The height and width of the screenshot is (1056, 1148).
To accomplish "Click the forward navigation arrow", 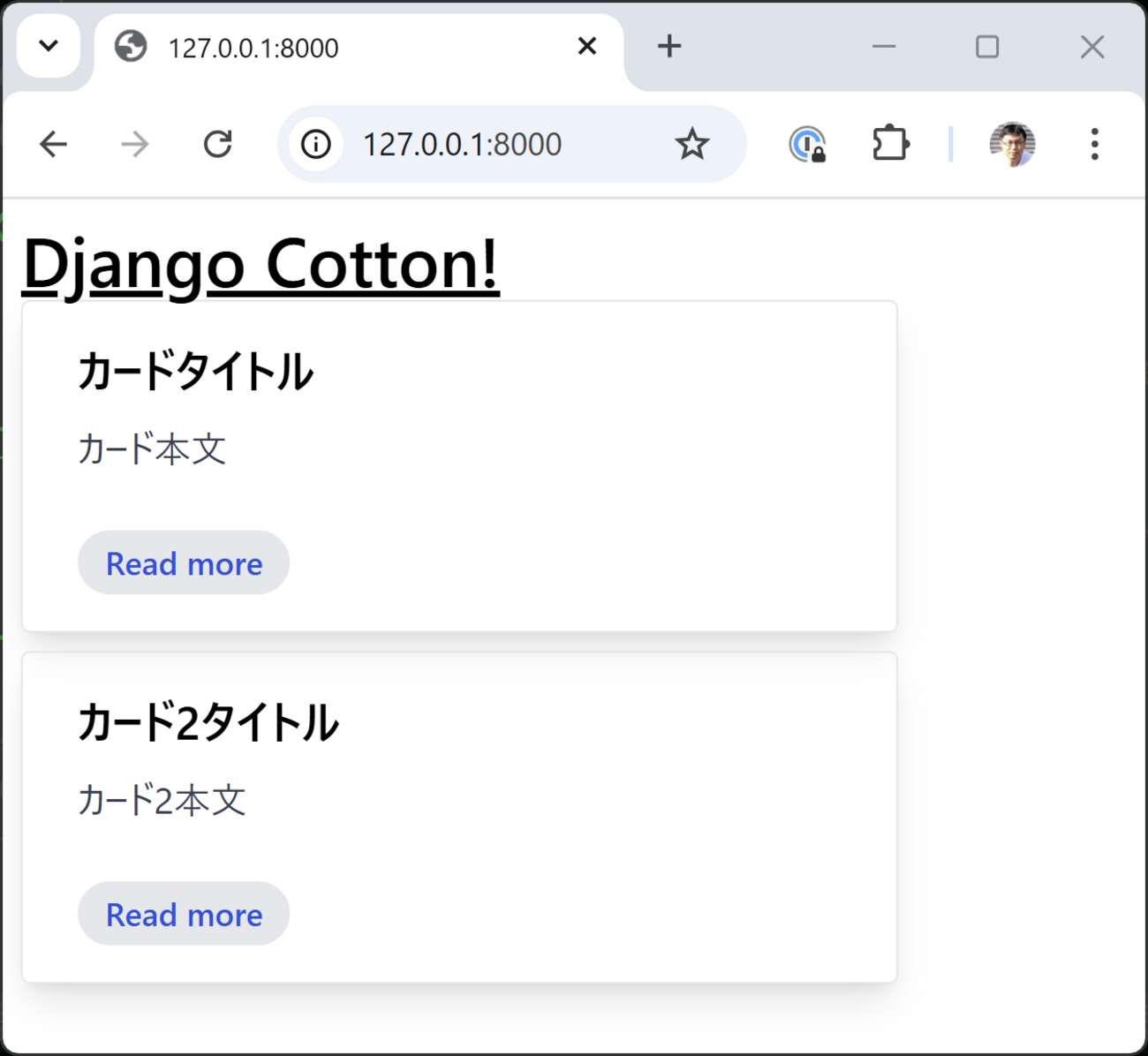I will pyautogui.click(x=135, y=144).
